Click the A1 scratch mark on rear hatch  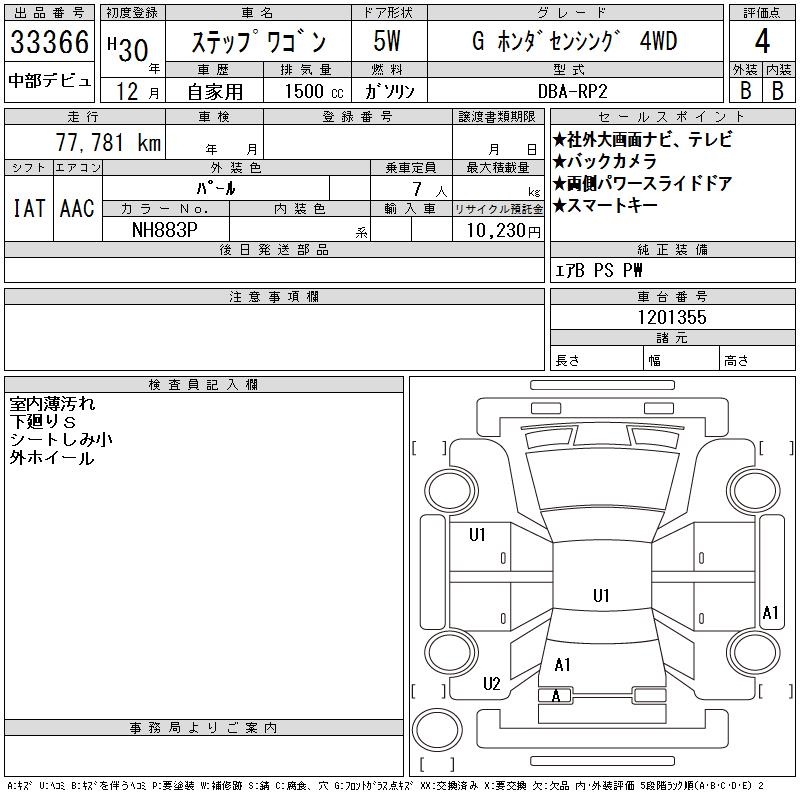[562, 665]
